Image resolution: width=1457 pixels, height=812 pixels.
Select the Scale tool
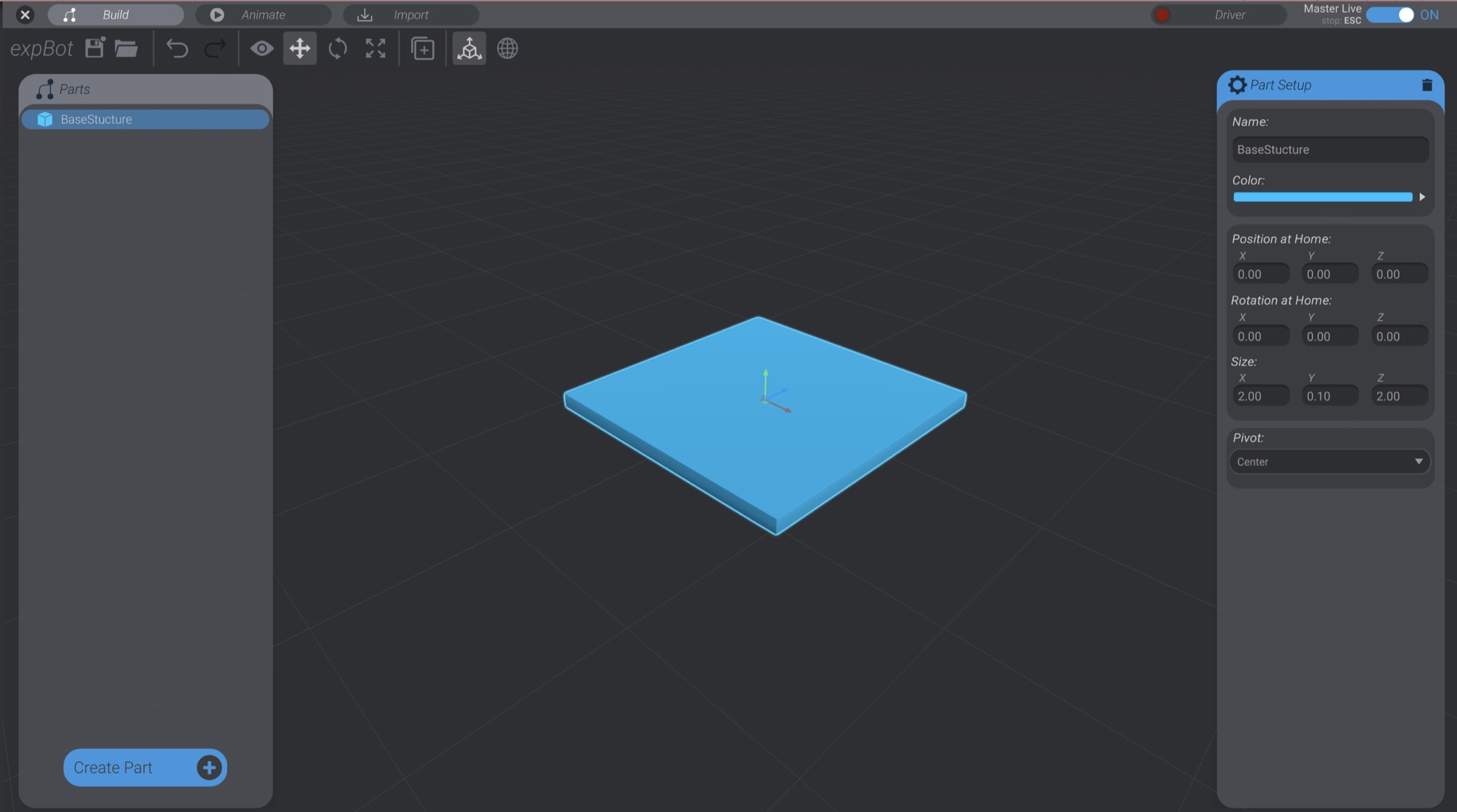(375, 49)
